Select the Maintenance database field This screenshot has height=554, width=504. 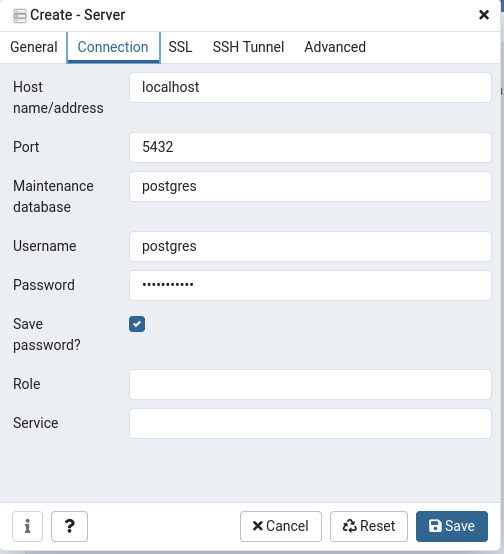pos(310,187)
